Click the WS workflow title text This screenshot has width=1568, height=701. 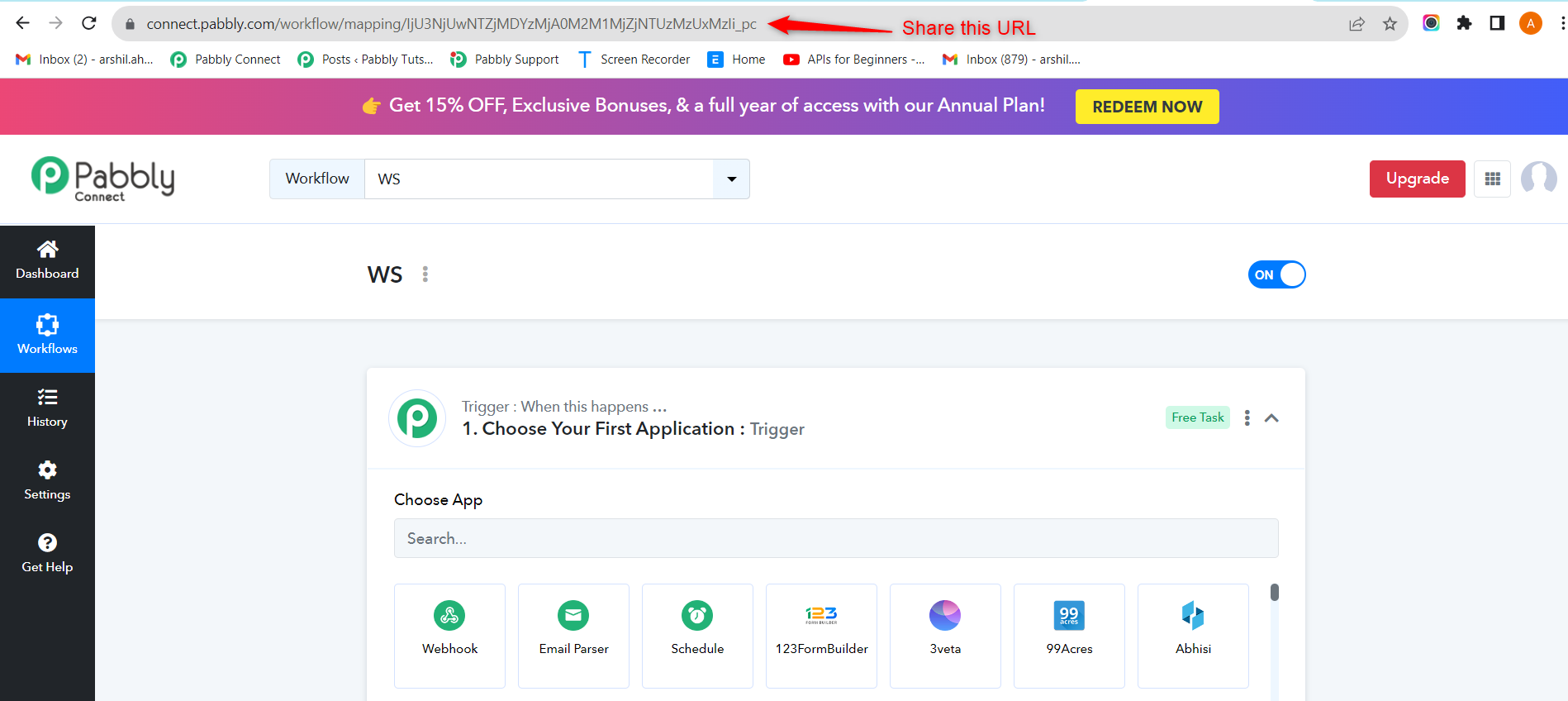point(385,274)
